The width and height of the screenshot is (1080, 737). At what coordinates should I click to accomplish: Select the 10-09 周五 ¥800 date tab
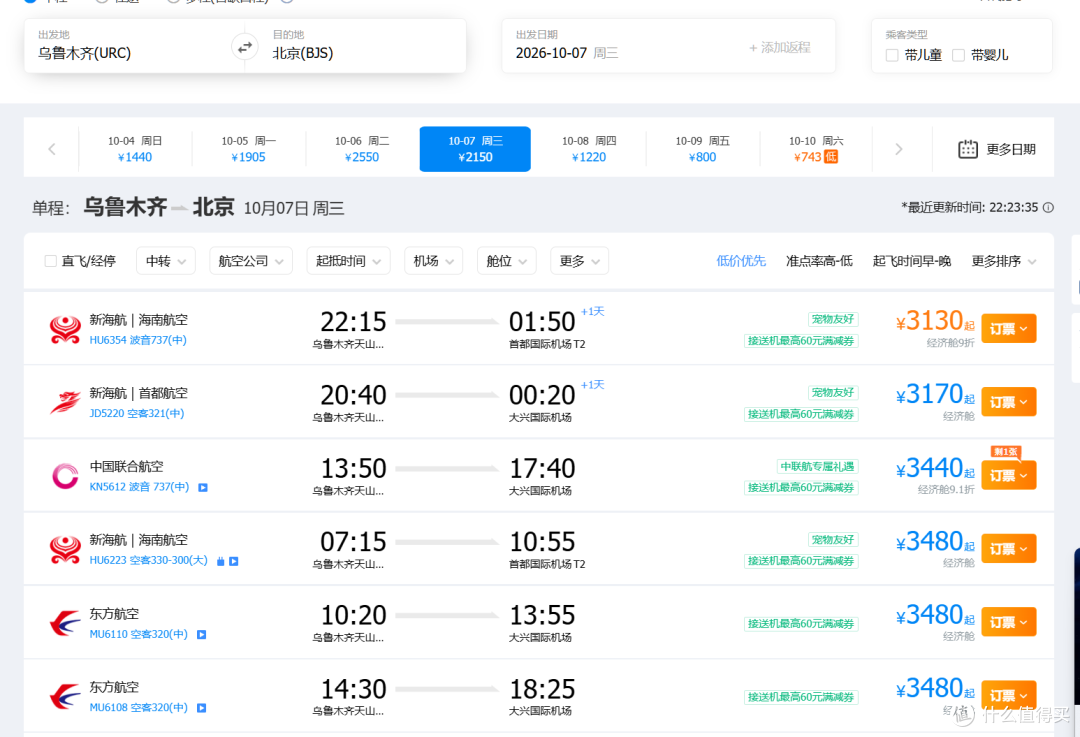(703, 149)
